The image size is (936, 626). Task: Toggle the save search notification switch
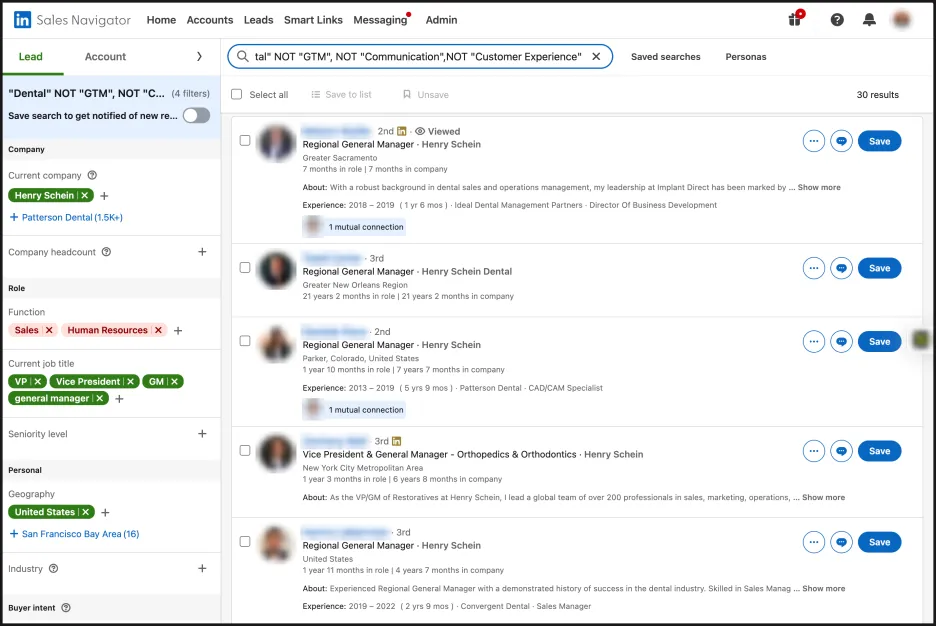tap(196, 116)
